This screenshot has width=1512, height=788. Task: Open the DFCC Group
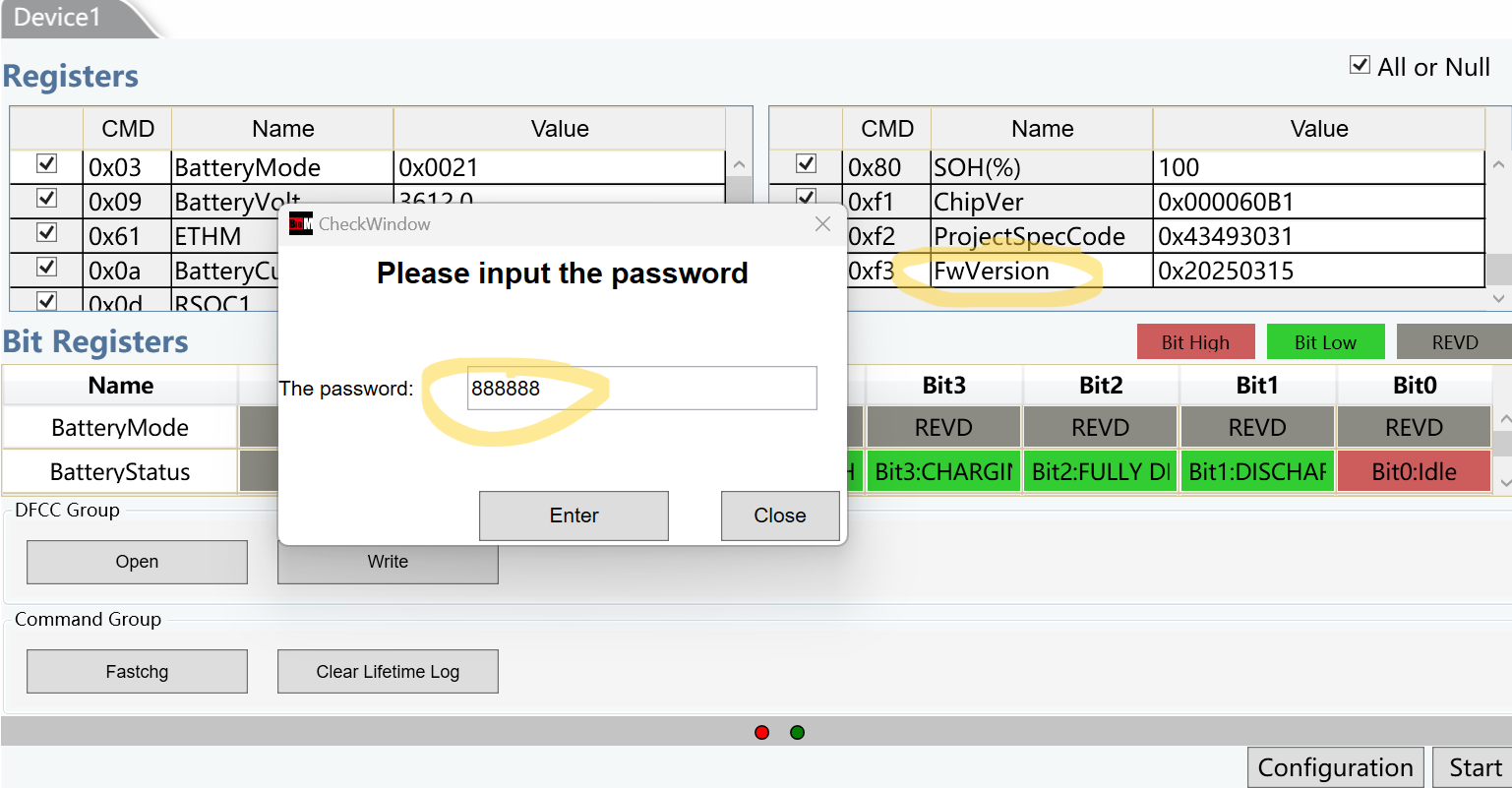coord(137,562)
